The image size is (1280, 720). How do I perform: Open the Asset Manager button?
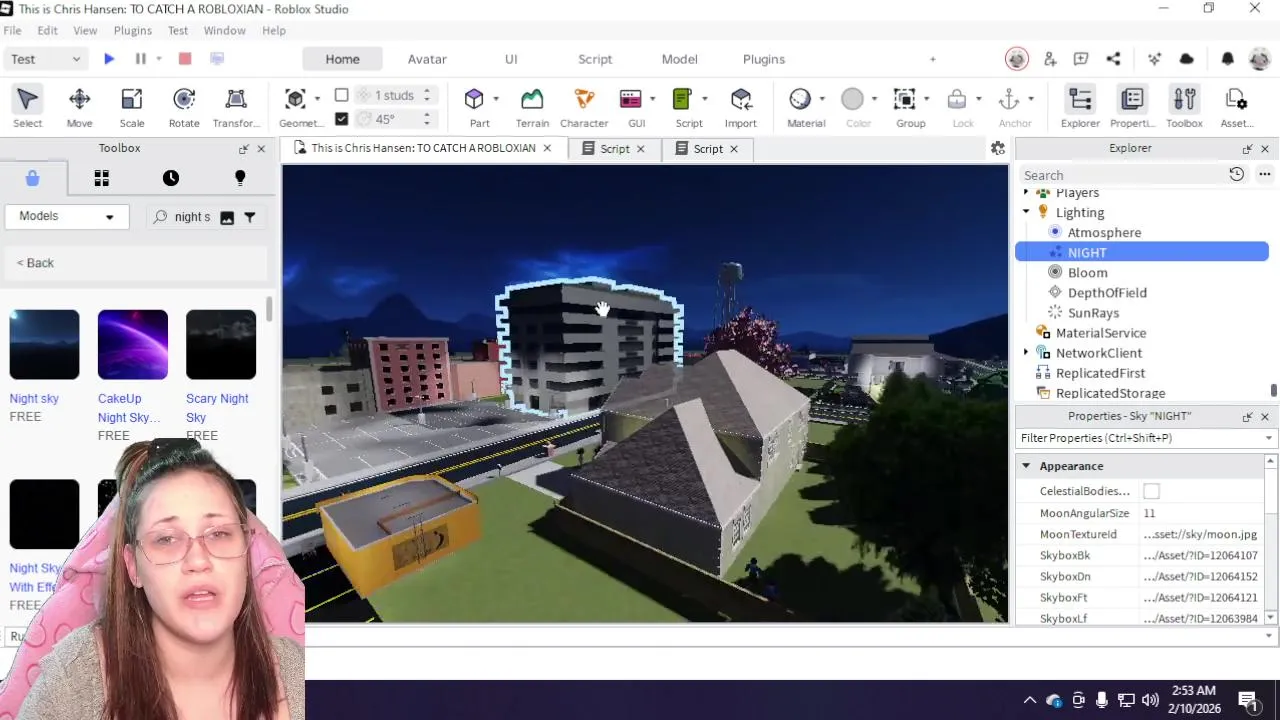1236,108
